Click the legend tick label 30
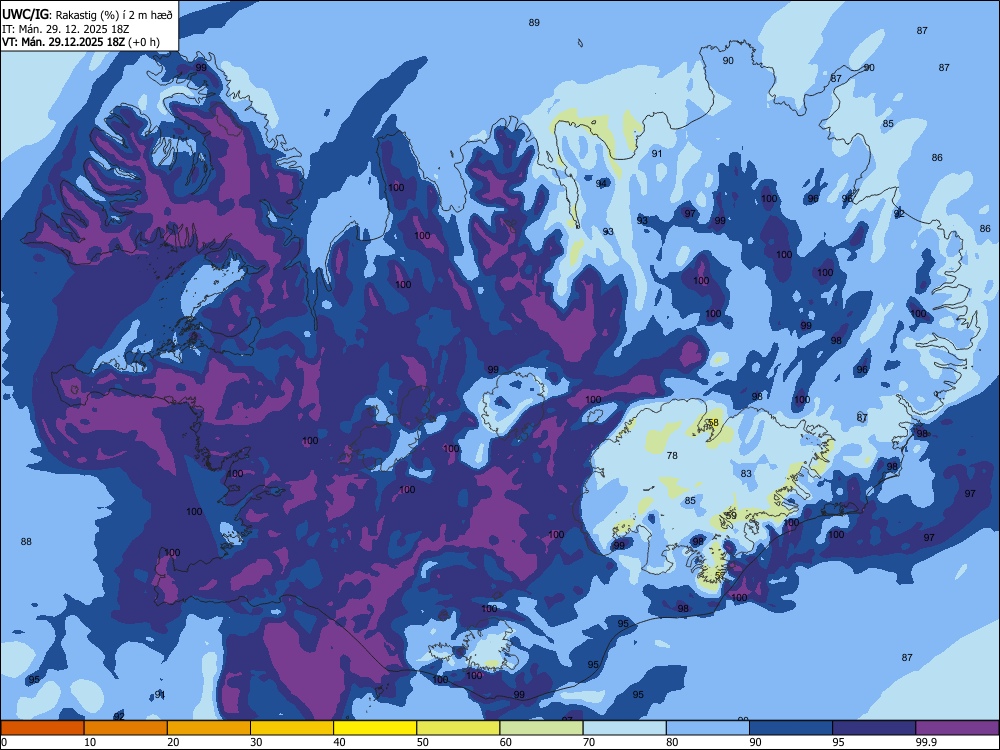The image size is (1000, 750). (x=256, y=742)
